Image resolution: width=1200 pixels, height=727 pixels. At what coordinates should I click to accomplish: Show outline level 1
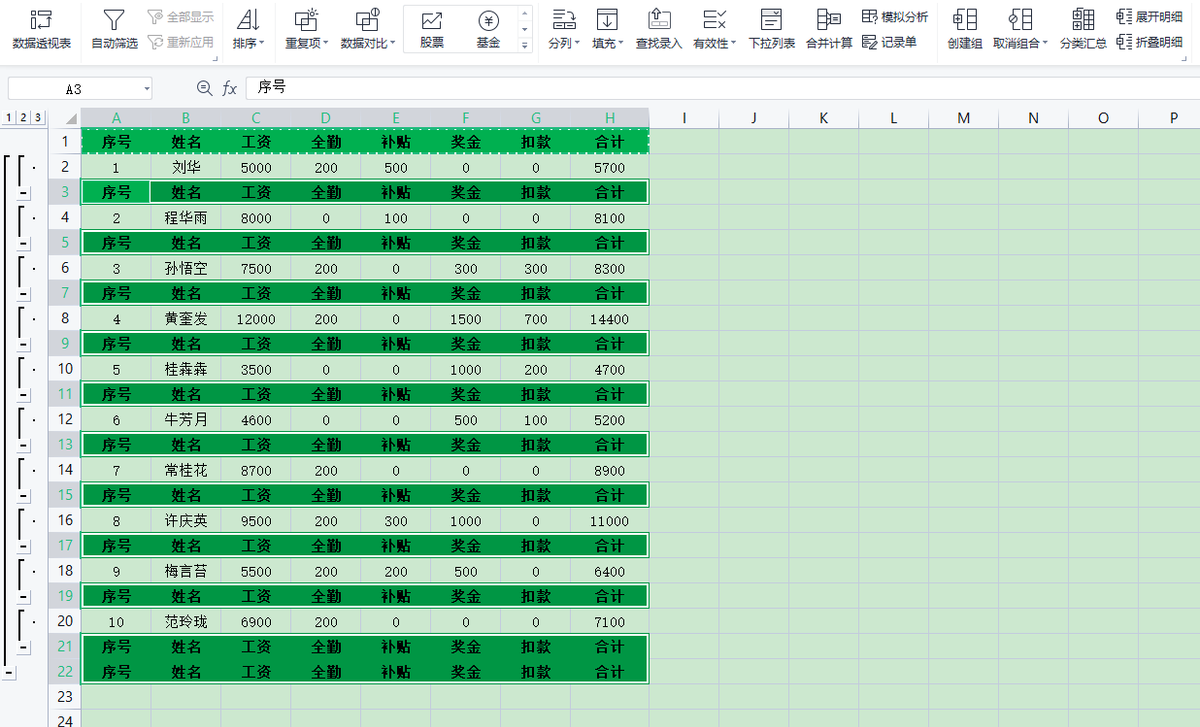(x=8, y=118)
